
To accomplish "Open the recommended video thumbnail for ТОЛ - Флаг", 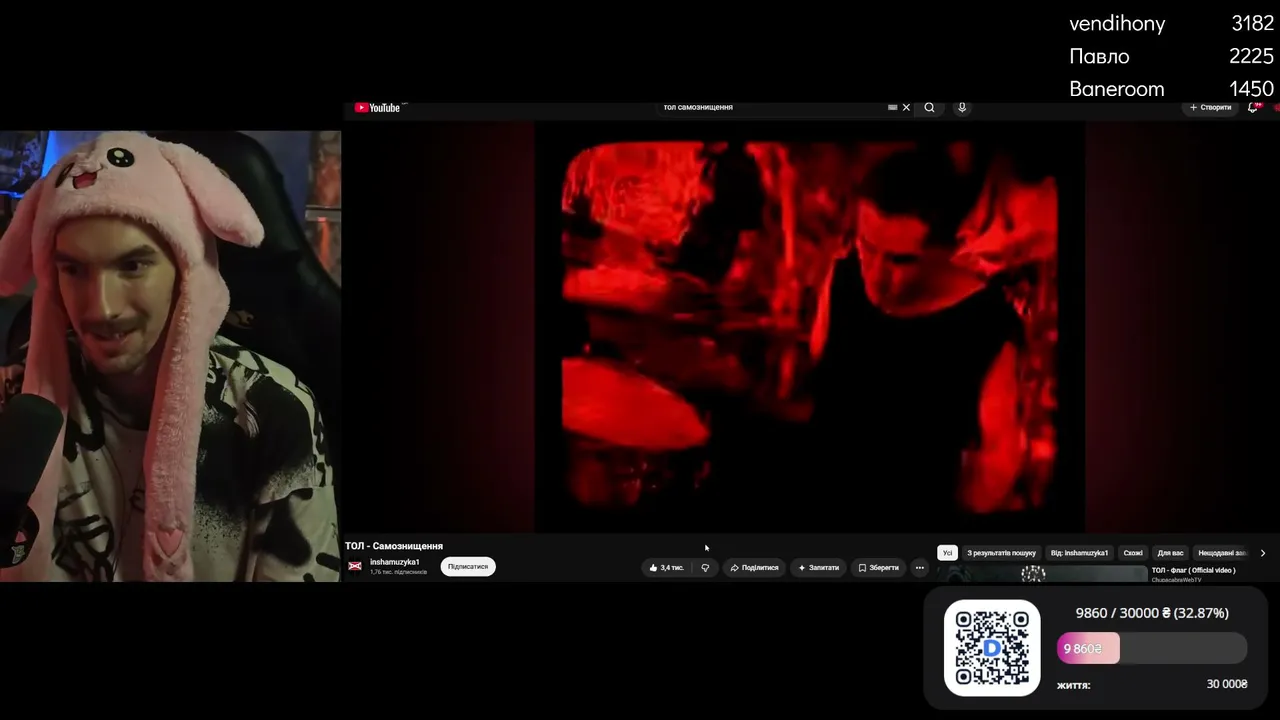I will 1043,573.
